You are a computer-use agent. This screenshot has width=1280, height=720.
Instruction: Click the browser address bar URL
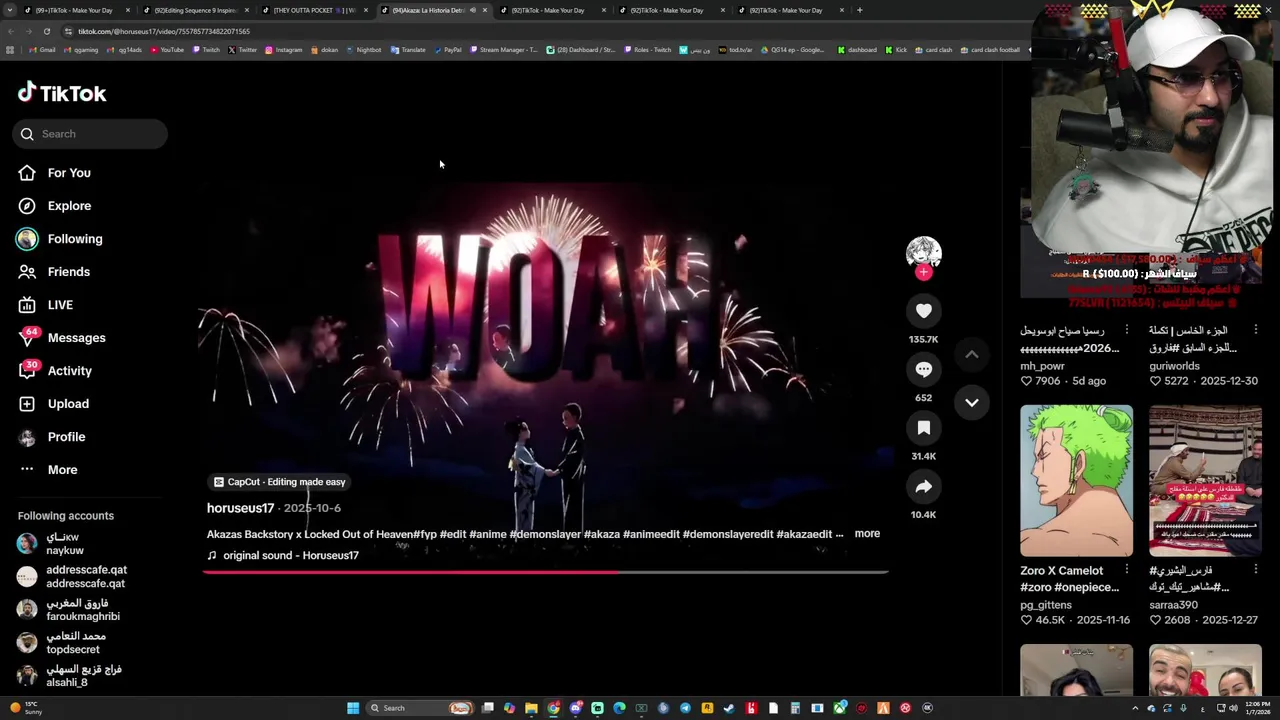click(x=164, y=31)
